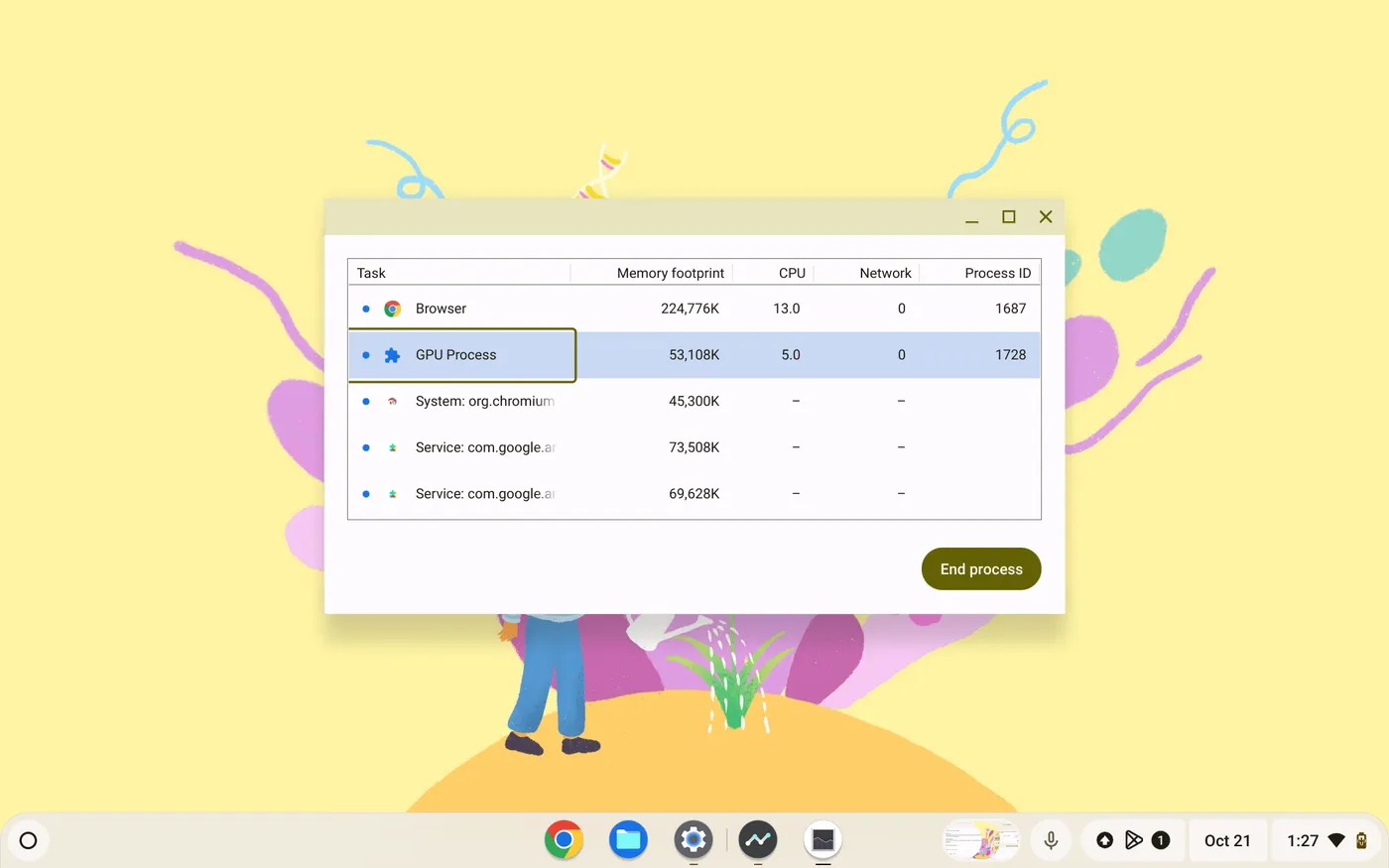The height and width of the screenshot is (868, 1389).
Task: Click the upload arrow notification icon in the tray
Action: 1104,840
